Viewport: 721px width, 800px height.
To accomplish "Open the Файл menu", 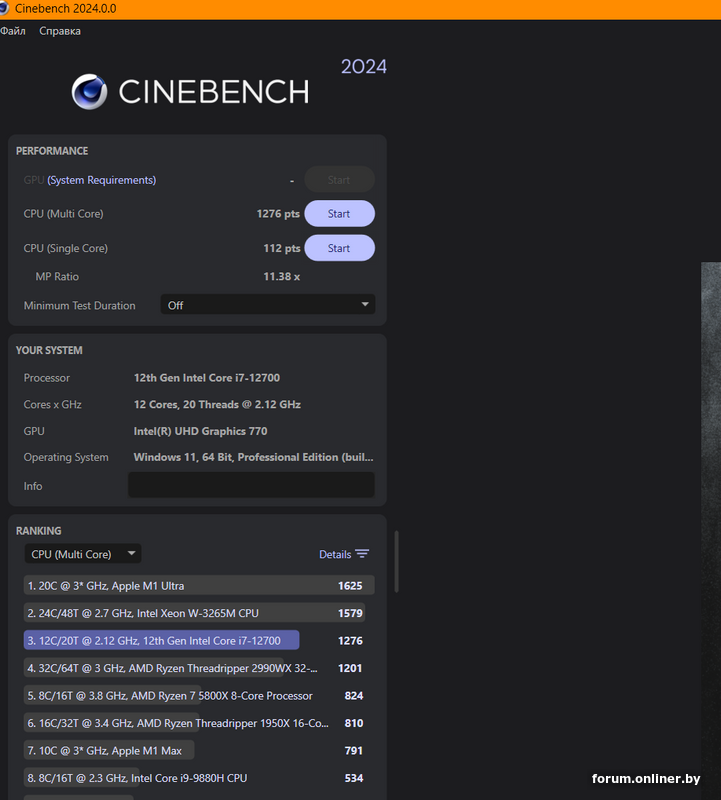I will pyautogui.click(x=13, y=31).
